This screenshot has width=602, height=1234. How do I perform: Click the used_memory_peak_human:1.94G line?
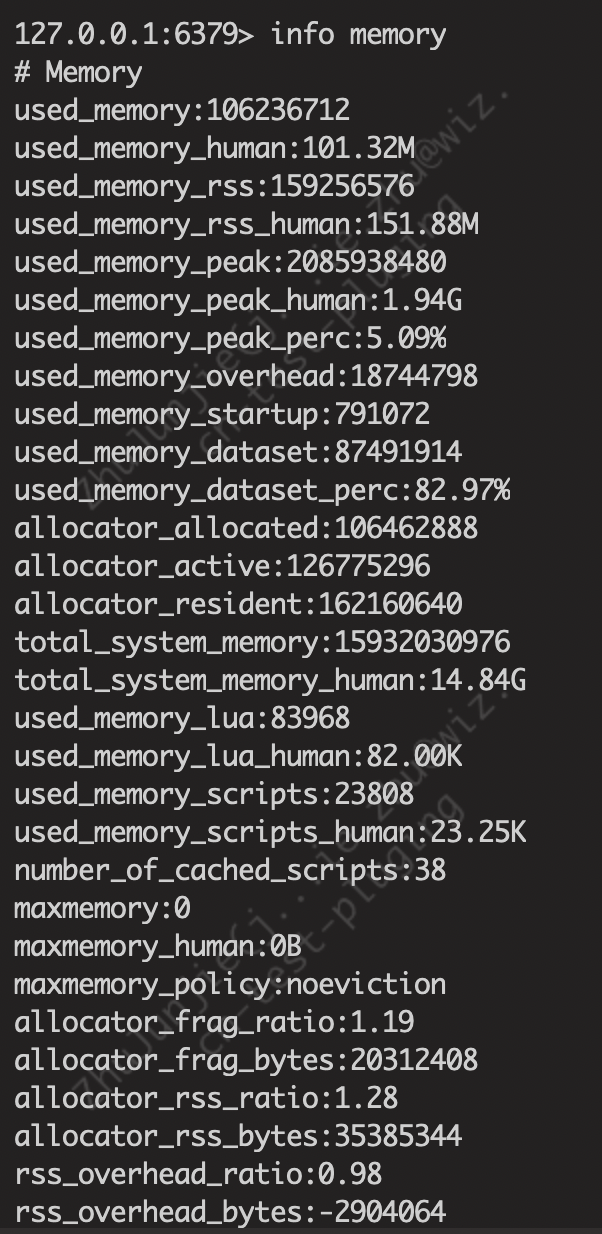pos(238,301)
